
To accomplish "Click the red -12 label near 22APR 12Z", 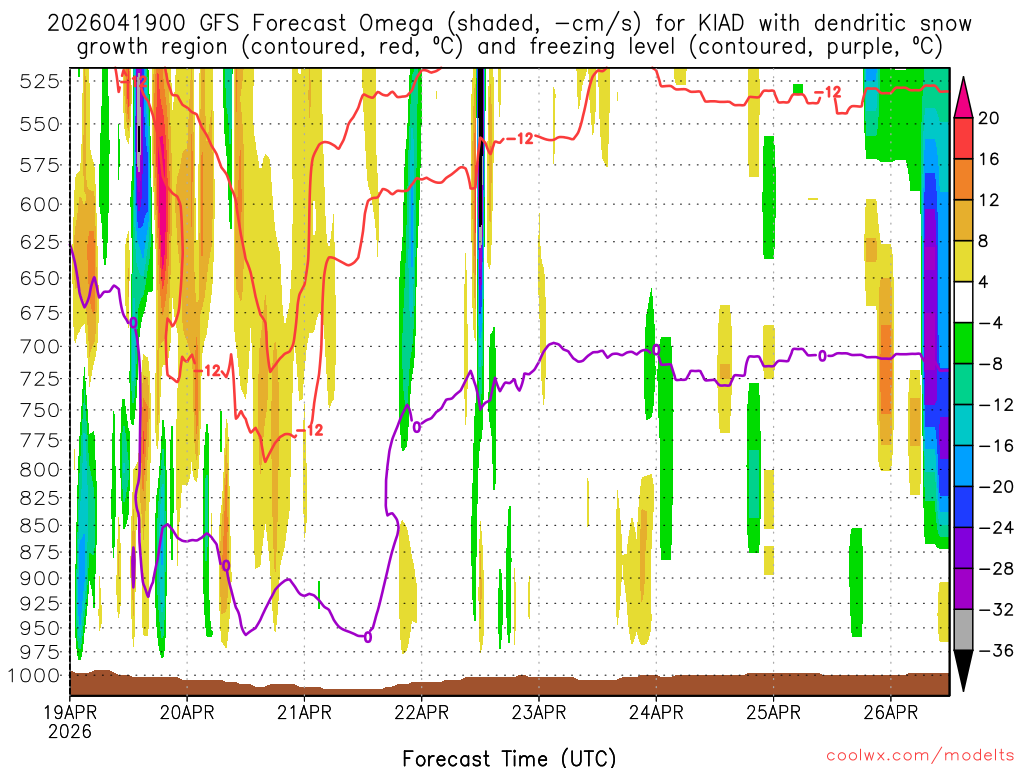I will pos(520,138).
